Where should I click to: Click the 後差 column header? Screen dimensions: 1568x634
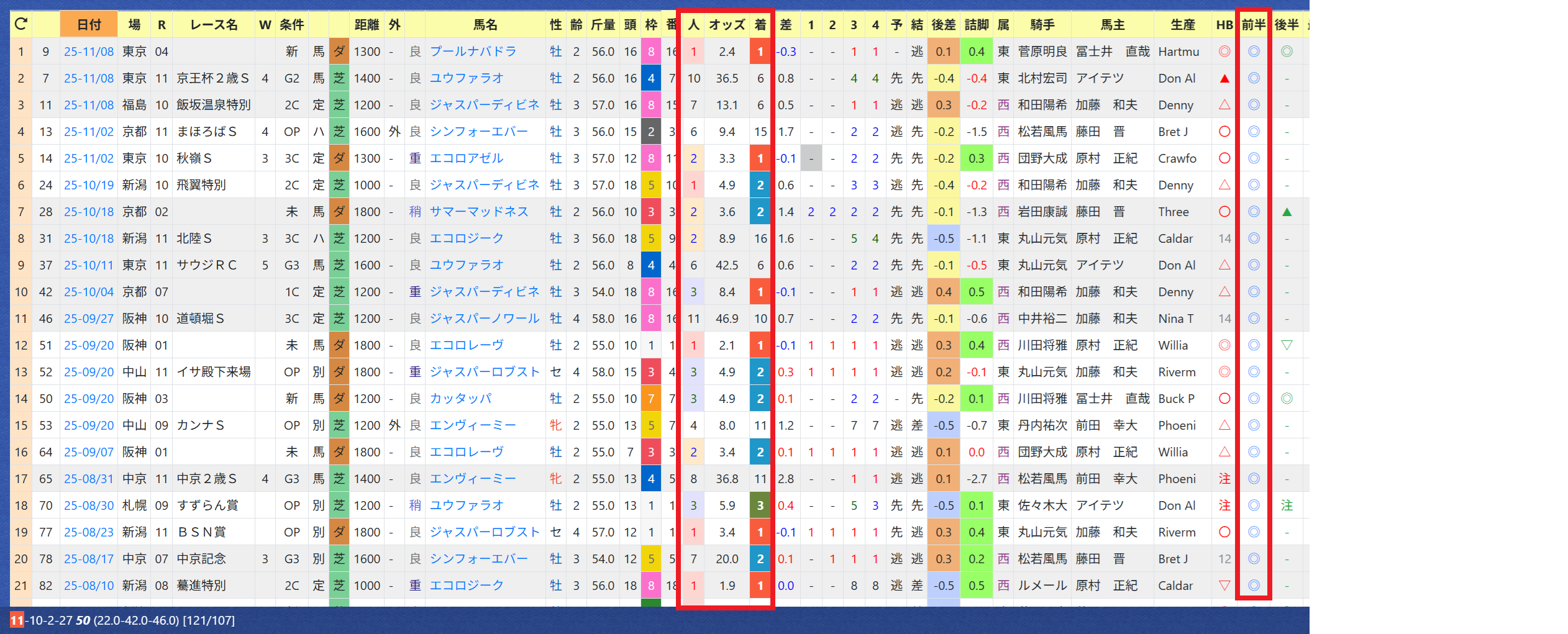click(943, 25)
